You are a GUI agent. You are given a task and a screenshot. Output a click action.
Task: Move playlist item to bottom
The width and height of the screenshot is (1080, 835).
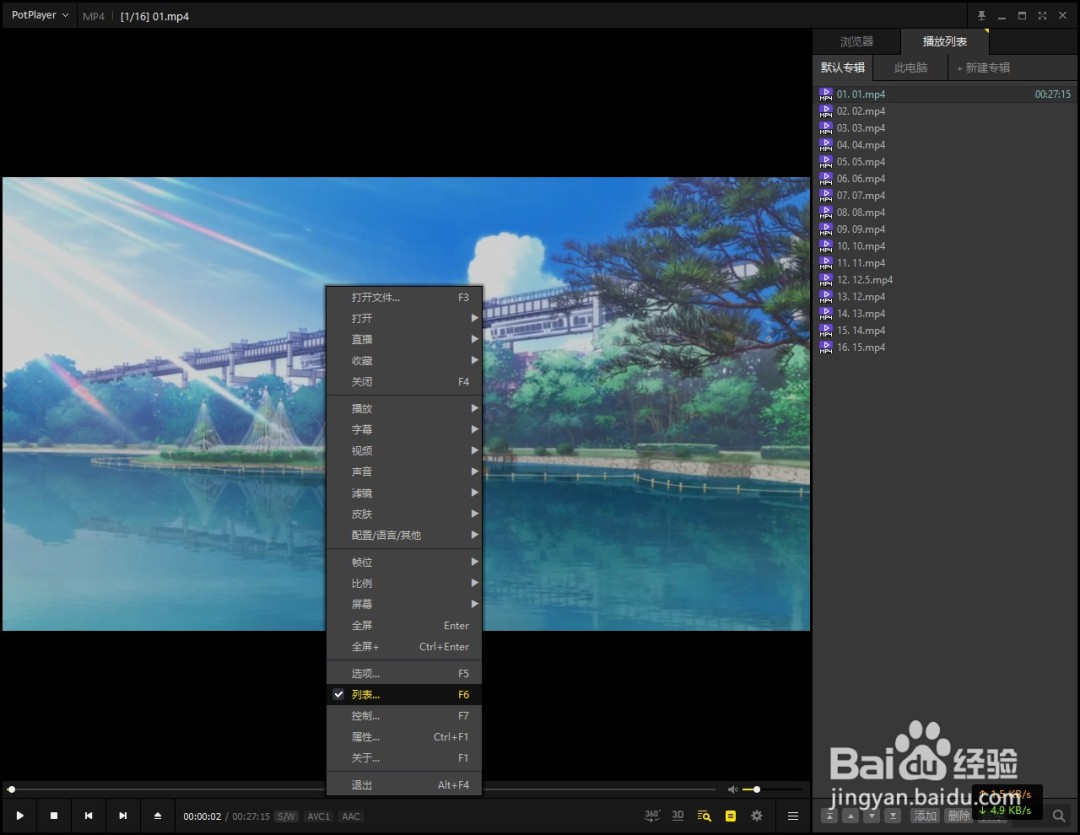[x=893, y=816]
